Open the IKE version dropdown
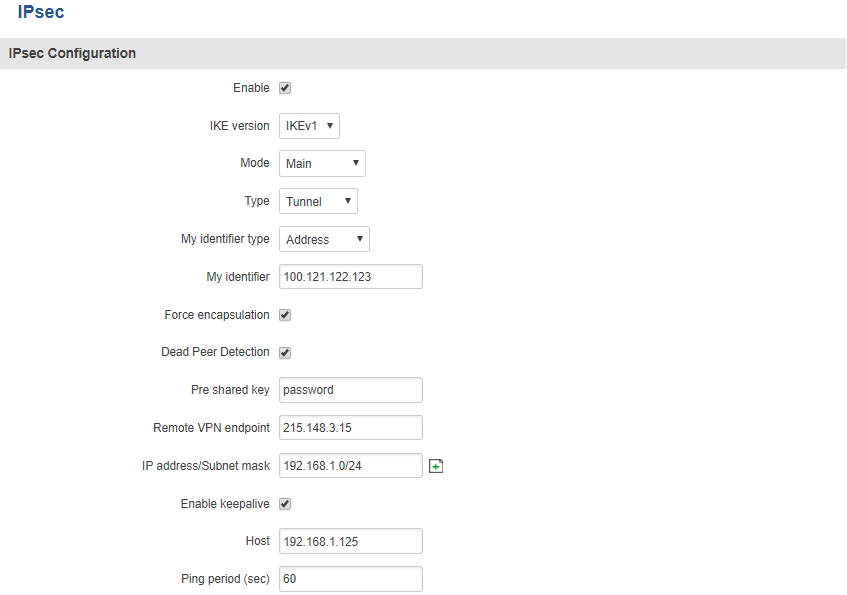This screenshot has width=847, height=595. click(309, 126)
